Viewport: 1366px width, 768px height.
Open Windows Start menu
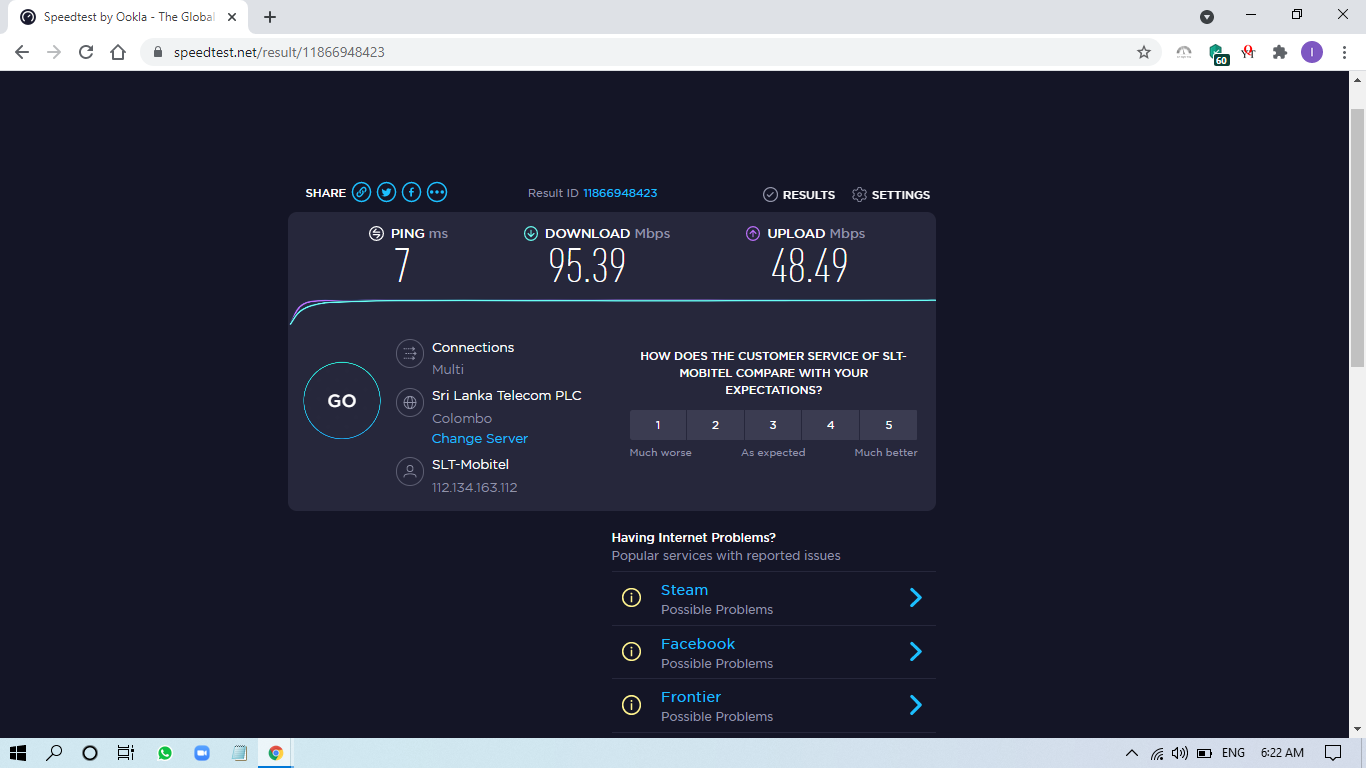coord(17,753)
